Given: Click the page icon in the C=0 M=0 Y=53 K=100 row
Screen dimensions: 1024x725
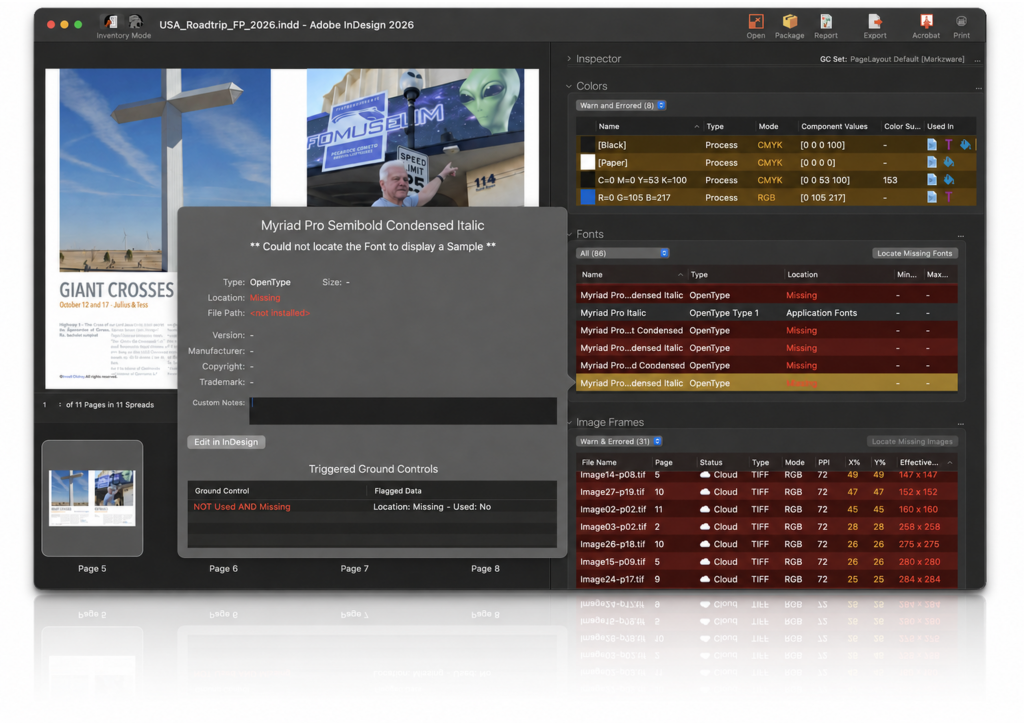Looking at the screenshot, I should click(932, 180).
